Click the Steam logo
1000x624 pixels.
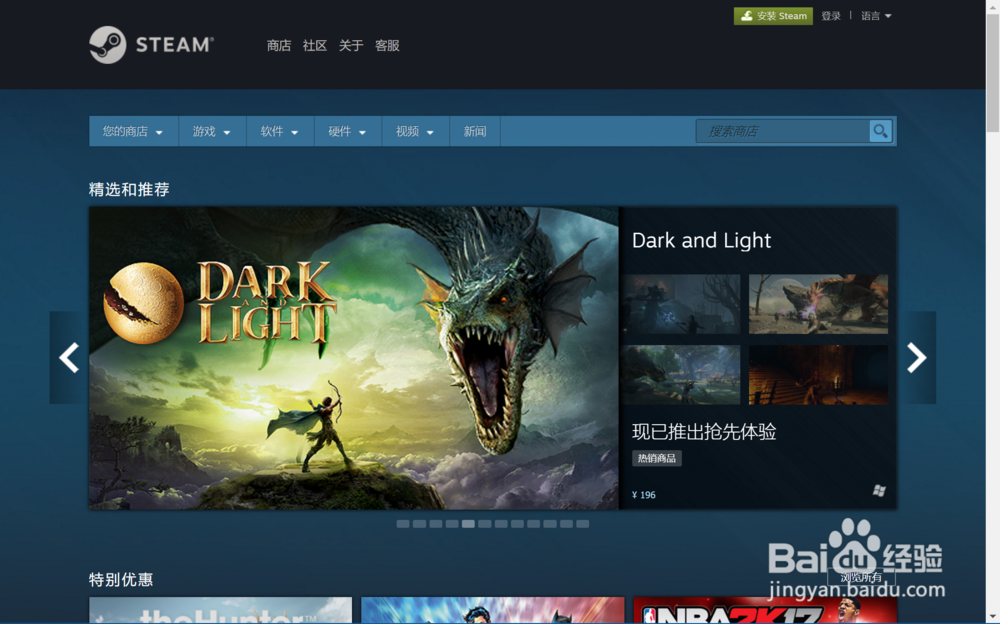(x=152, y=45)
